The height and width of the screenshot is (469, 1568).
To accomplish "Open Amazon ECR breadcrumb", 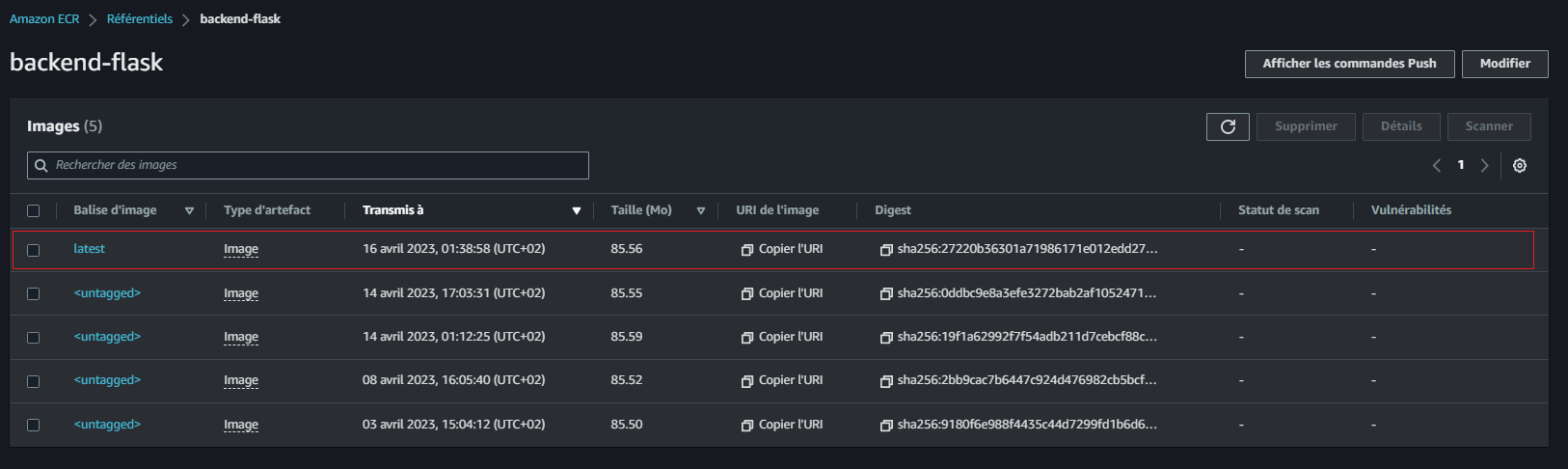I will [44, 19].
